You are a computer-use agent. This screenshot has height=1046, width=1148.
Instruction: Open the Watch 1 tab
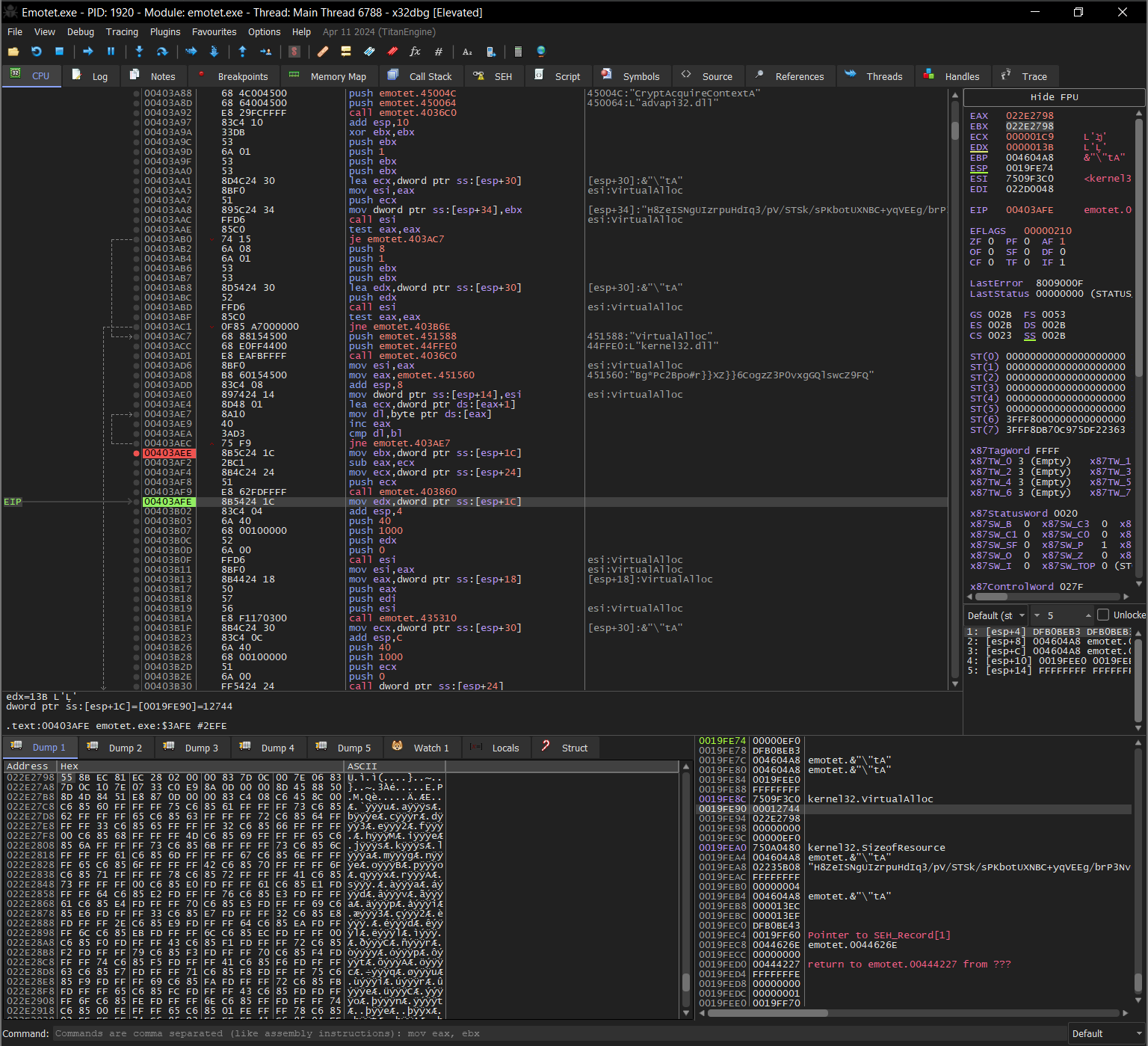pyautogui.click(x=421, y=748)
